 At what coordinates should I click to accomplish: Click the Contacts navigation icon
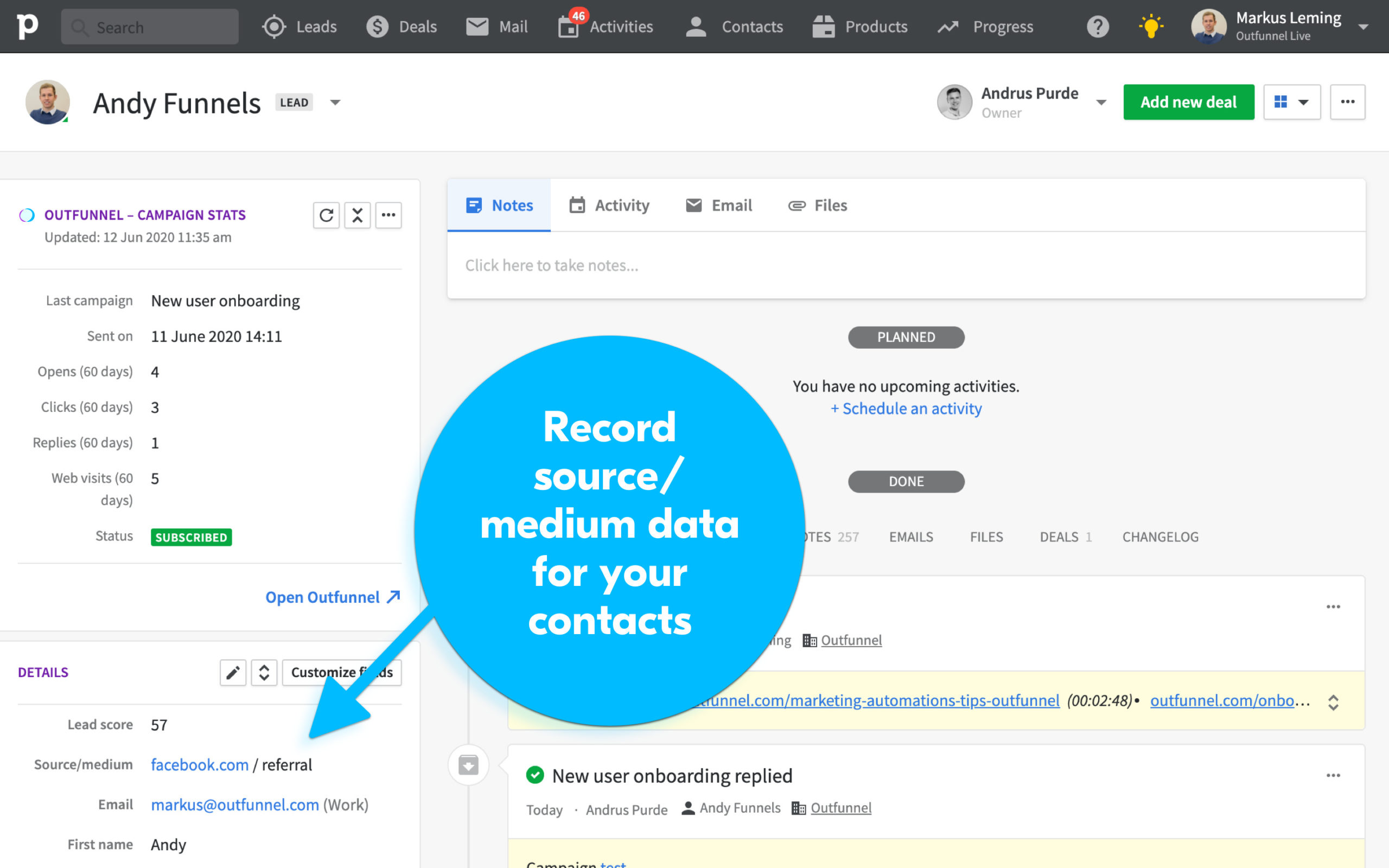[696, 26]
